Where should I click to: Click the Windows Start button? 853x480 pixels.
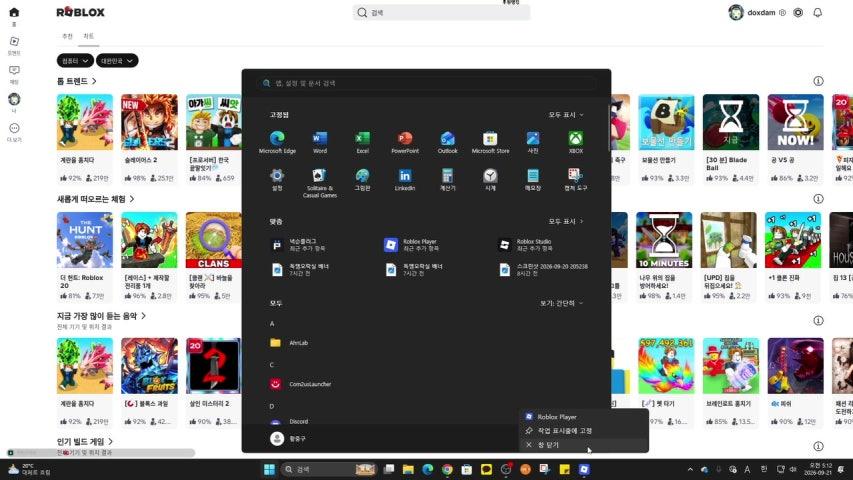[x=269, y=469]
